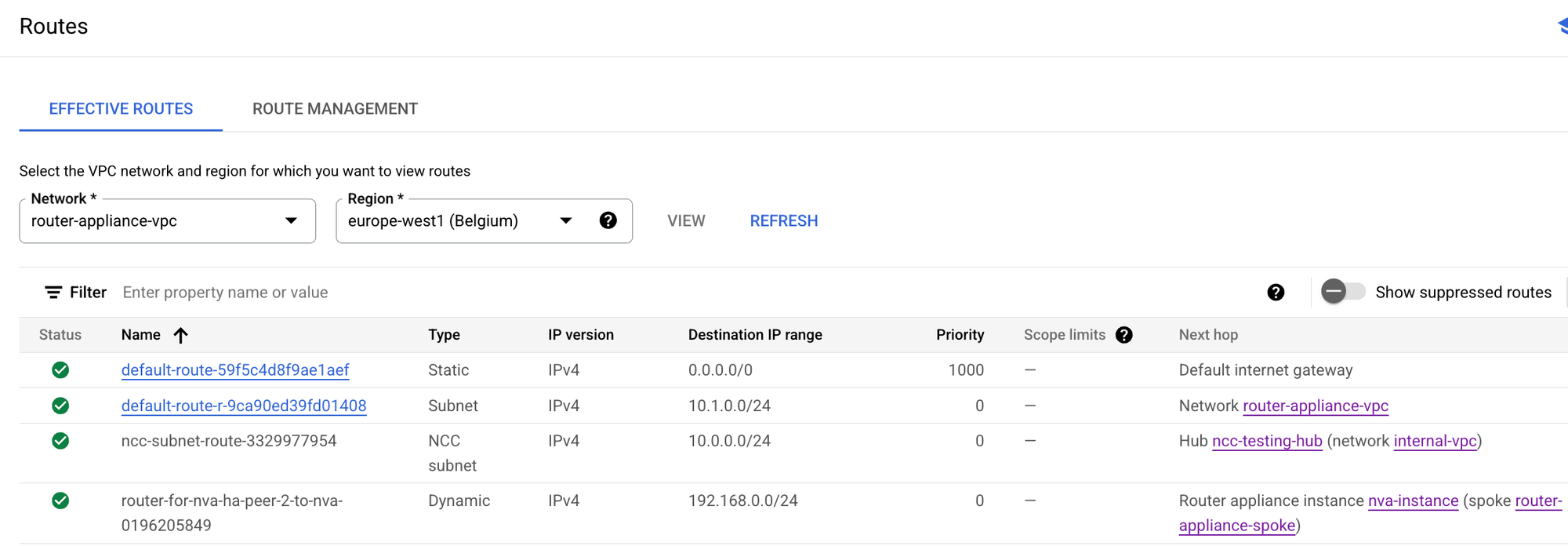This screenshot has width=1568, height=546.
Task: Click the VIEW button
Action: (686, 221)
